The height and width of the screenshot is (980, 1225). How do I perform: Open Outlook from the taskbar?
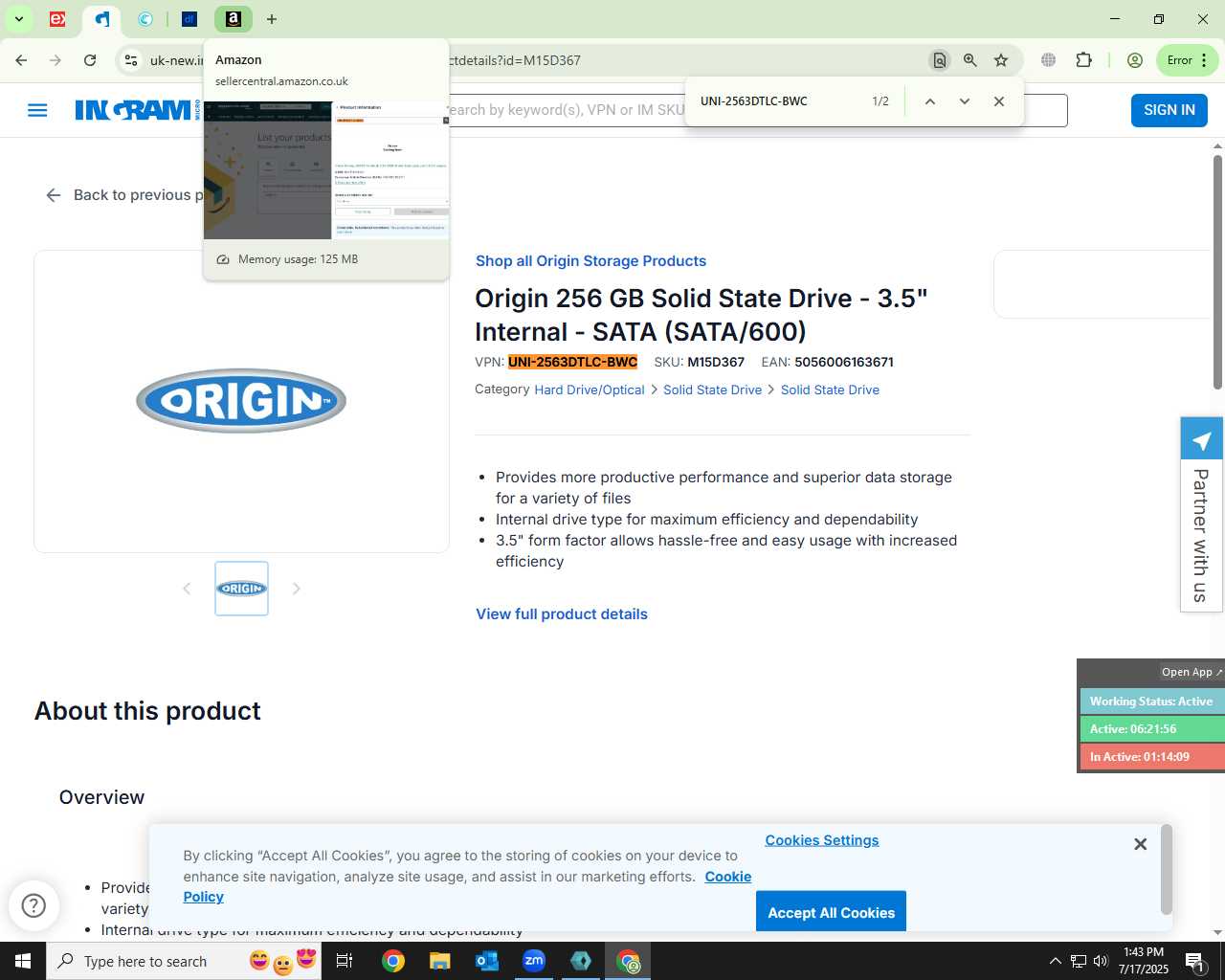(486, 961)
